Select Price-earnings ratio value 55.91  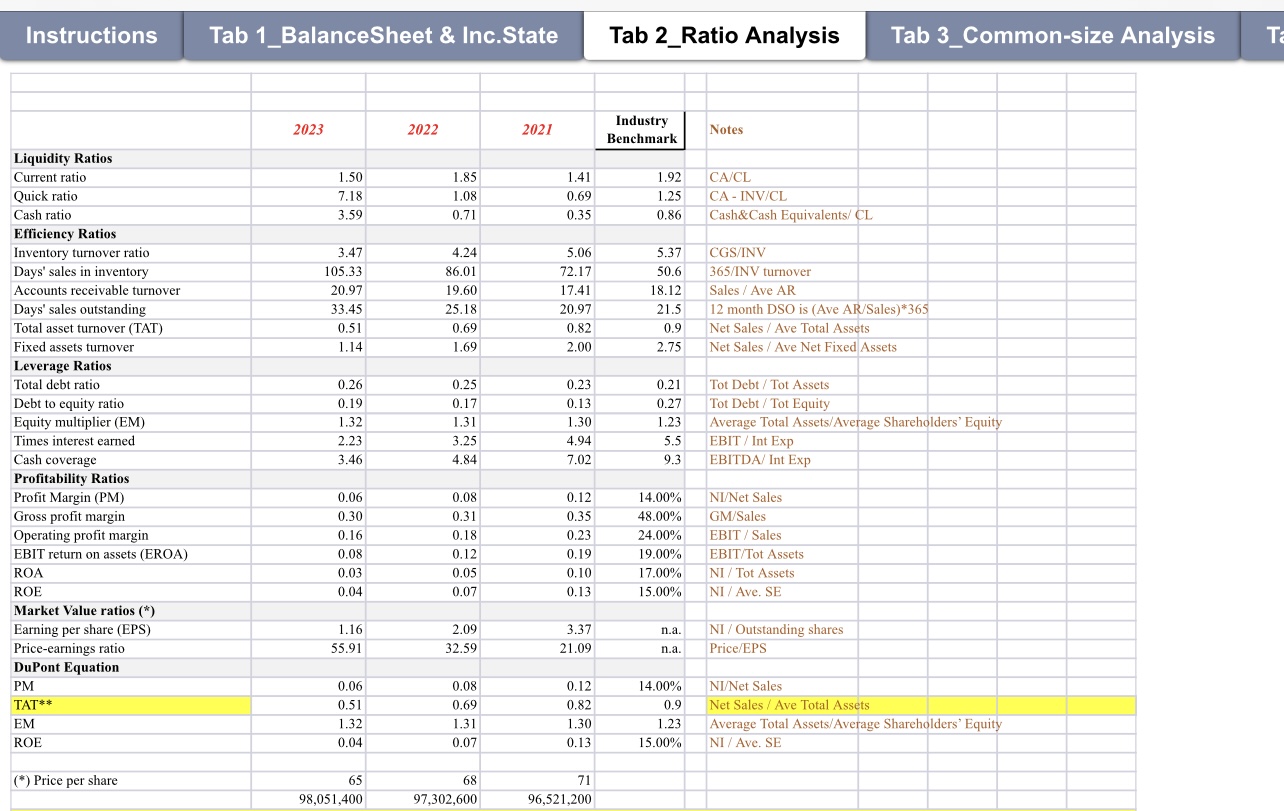click(308, 648)
